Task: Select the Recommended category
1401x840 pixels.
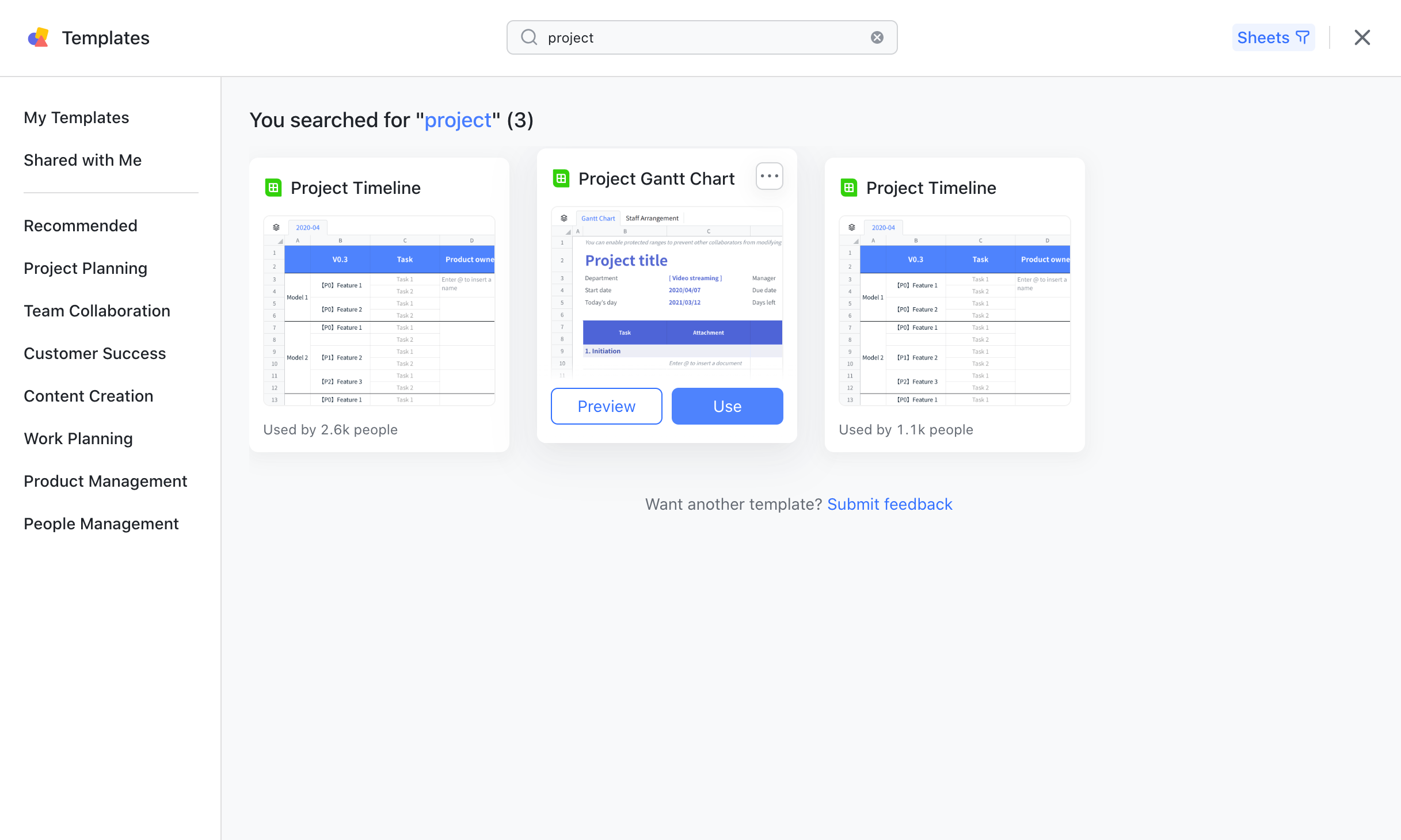Action: tap(81, 226)
